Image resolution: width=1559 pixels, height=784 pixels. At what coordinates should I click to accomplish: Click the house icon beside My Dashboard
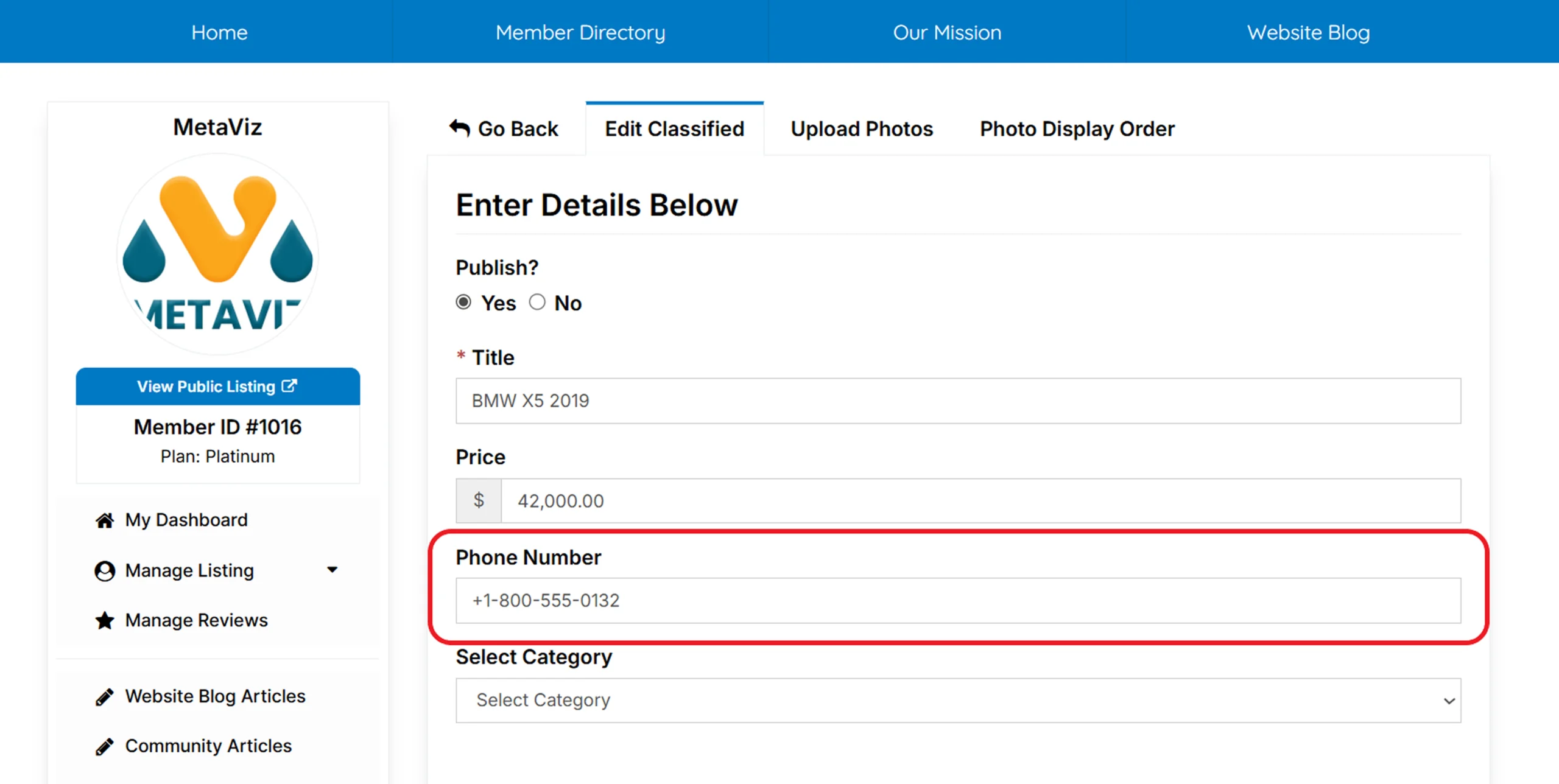pyautogui.click(x=105, y=520)
